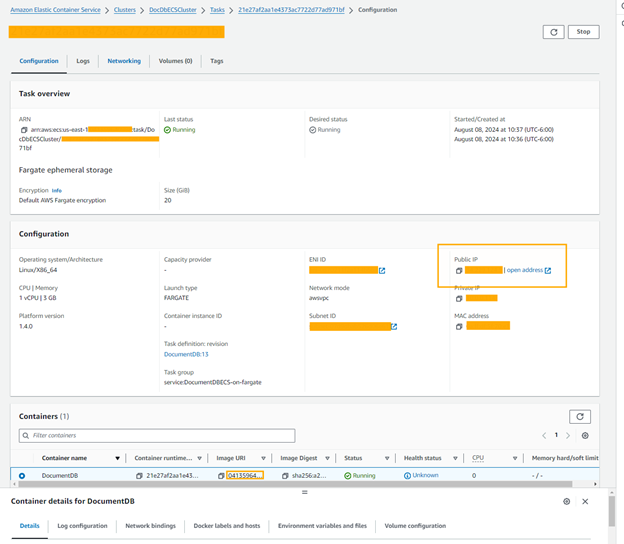Copy the Private IP address
The image size is (624, 544).
pyautogui.click(x=459, y=298)
